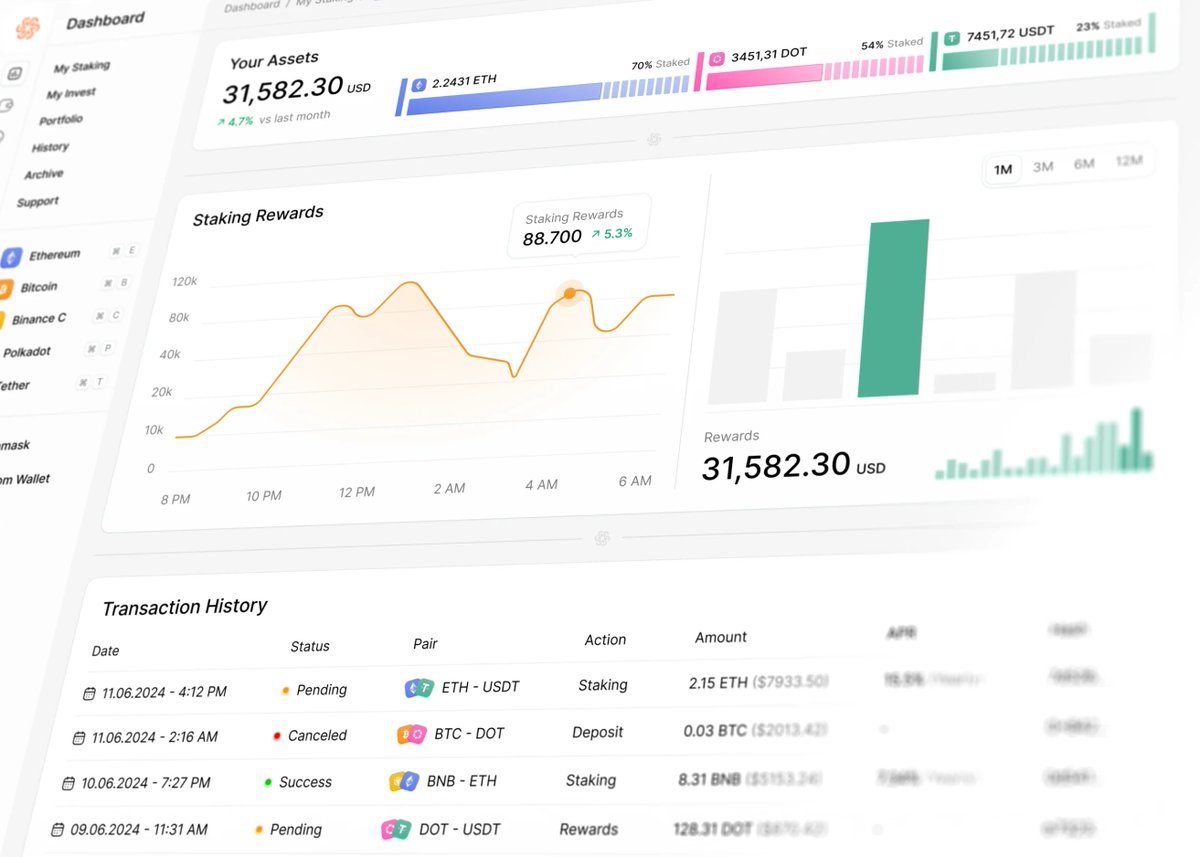Viewport: 1200px width, 857px height.
Task: Click the BTC - DOT pair icons
Action: 413,733
